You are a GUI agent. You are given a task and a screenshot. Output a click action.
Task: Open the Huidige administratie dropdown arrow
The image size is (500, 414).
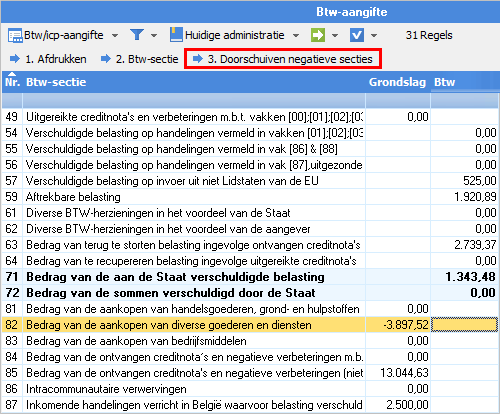click(x=296, y=36)
